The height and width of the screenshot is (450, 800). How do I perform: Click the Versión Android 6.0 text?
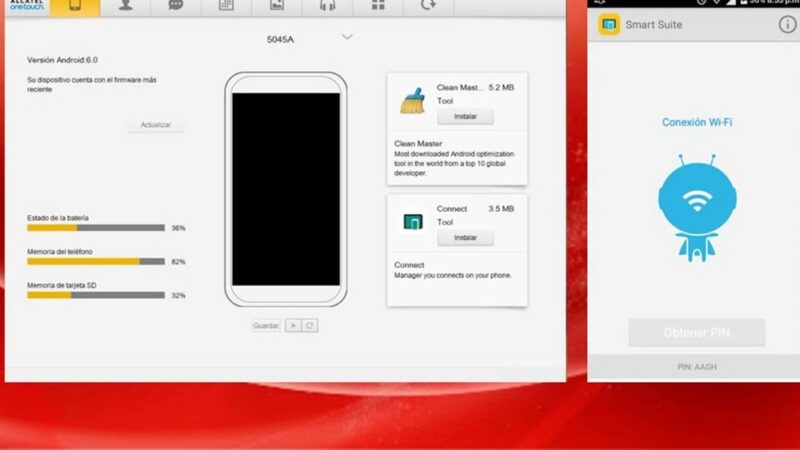pyautogui.click(x=62, y=60)
